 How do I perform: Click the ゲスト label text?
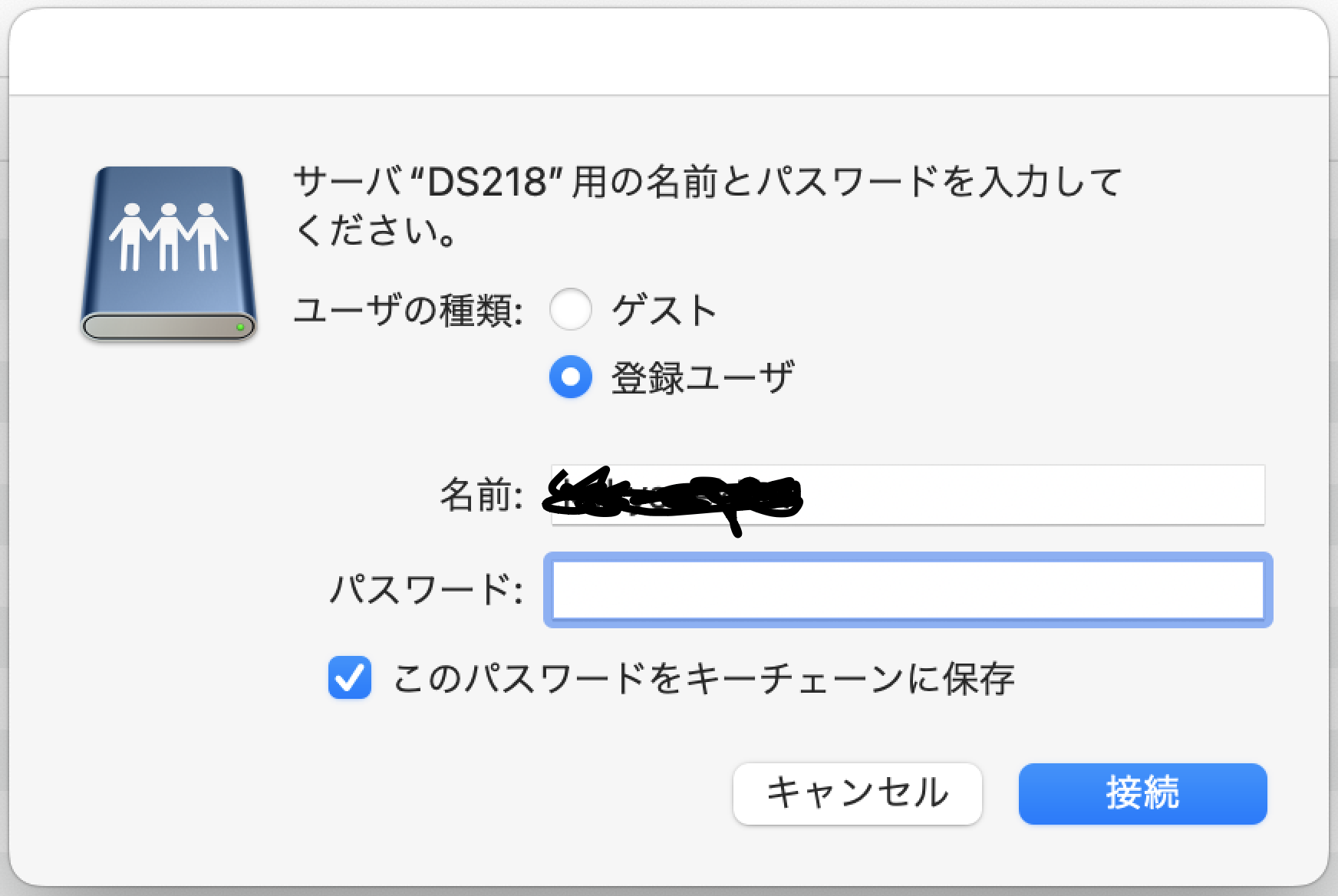pos(664,311)
